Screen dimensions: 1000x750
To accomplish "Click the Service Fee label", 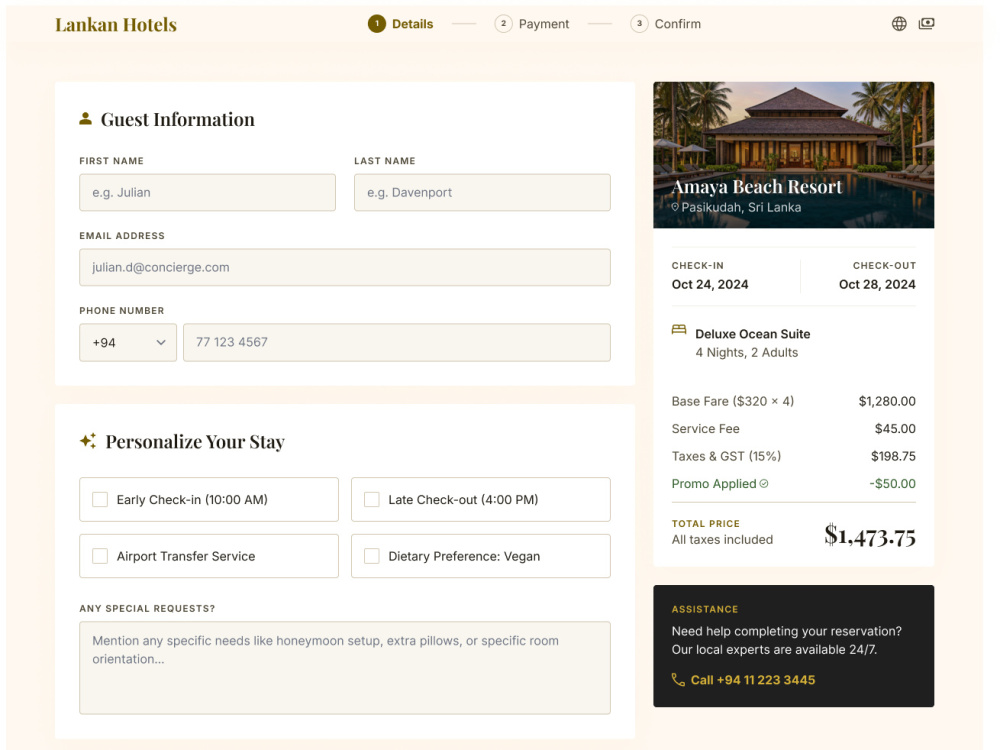I will (x=705, y=429).
